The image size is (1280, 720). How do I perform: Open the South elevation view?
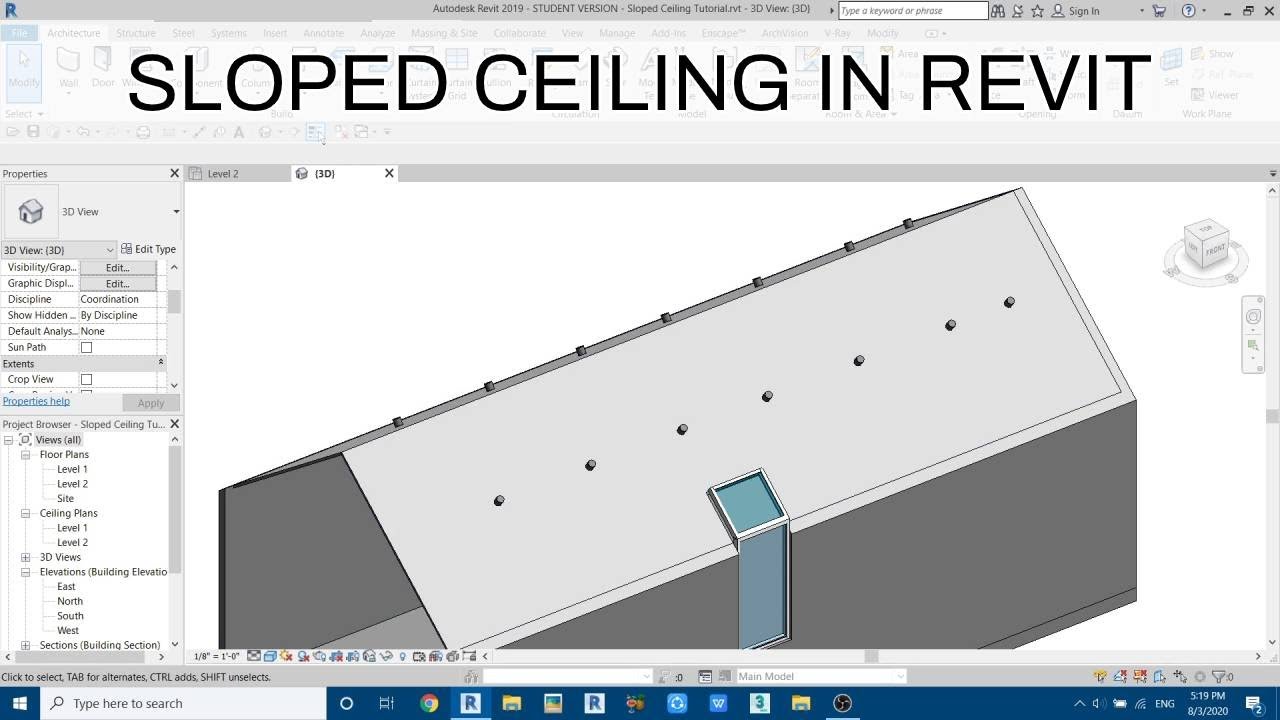pyautogui.click(x=70, y=616)
